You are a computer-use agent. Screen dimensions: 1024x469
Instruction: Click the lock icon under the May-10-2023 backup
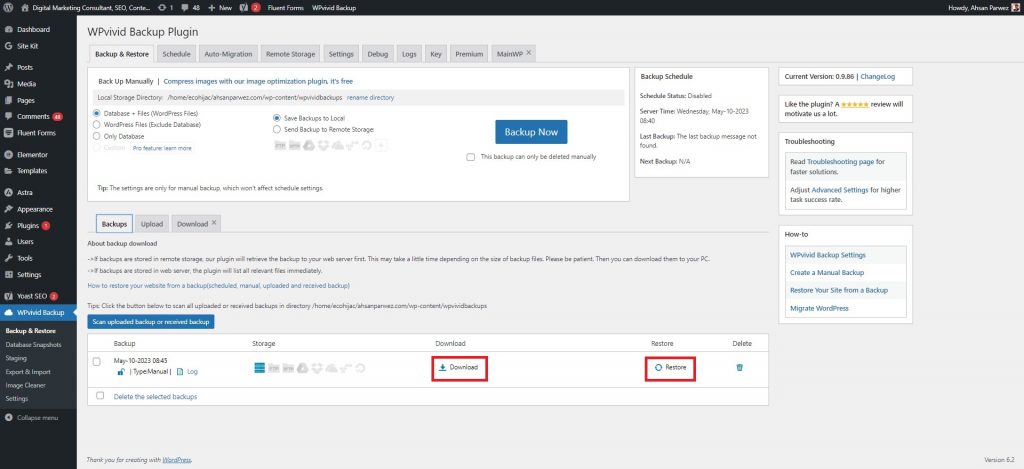(120, 371)
